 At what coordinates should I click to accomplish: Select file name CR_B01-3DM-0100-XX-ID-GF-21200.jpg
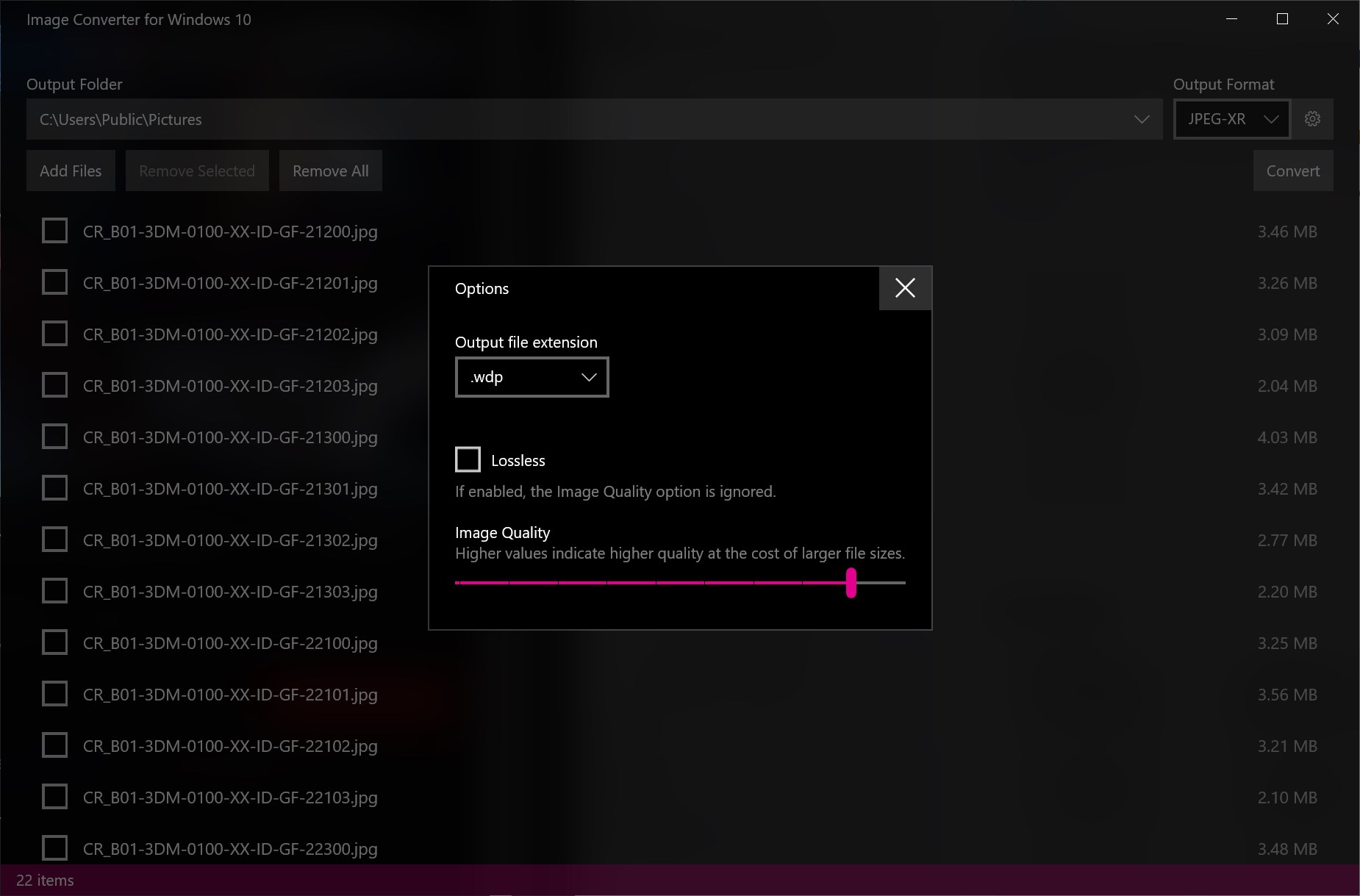coord(230,232)
